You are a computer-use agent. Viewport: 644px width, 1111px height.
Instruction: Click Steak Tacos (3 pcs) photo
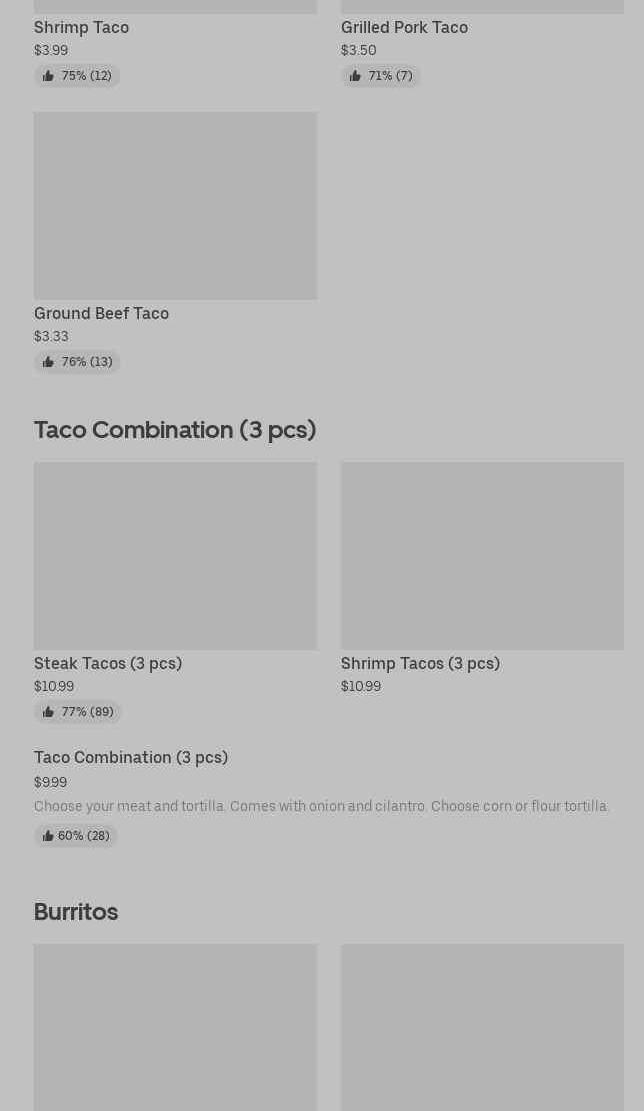point(175,555)
